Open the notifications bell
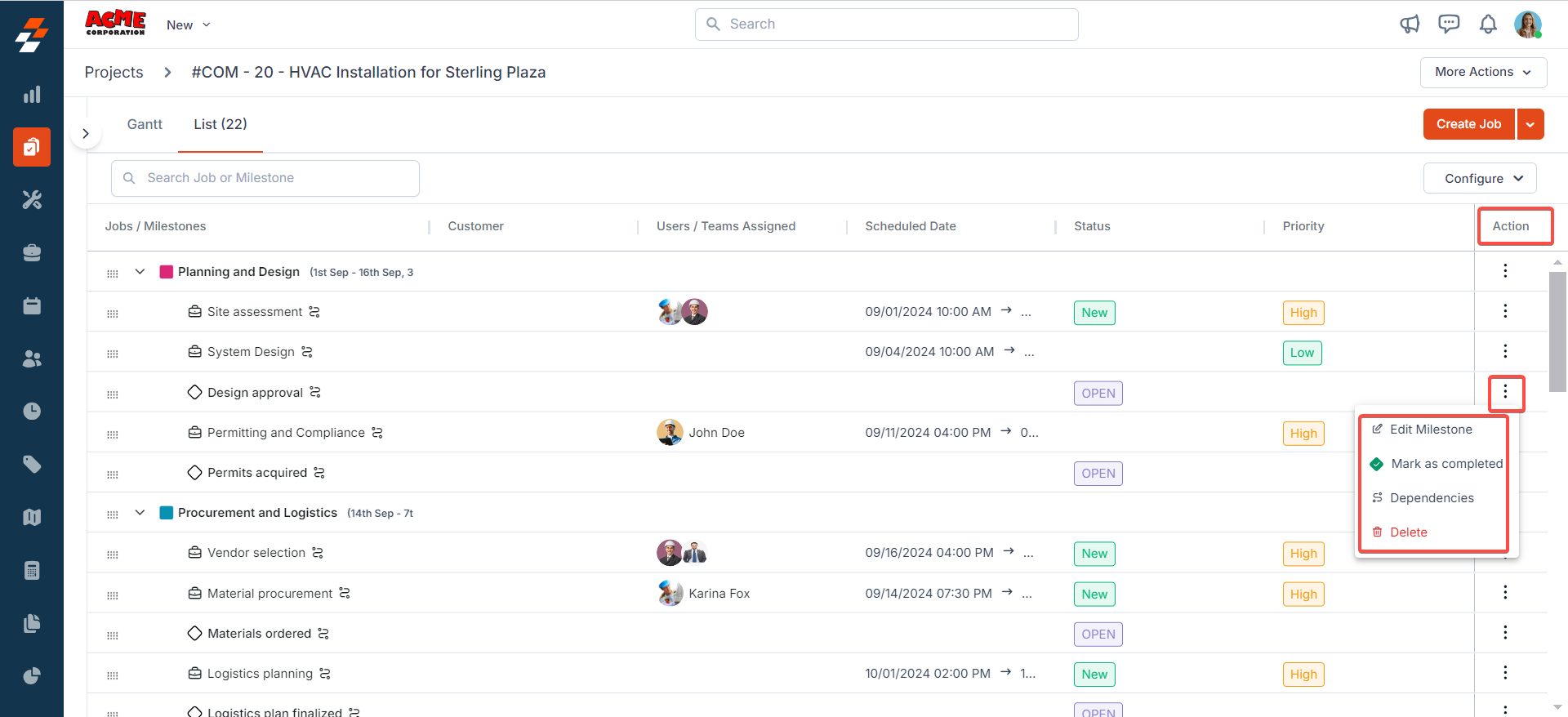1568x717 pixels. (1488, 24)
